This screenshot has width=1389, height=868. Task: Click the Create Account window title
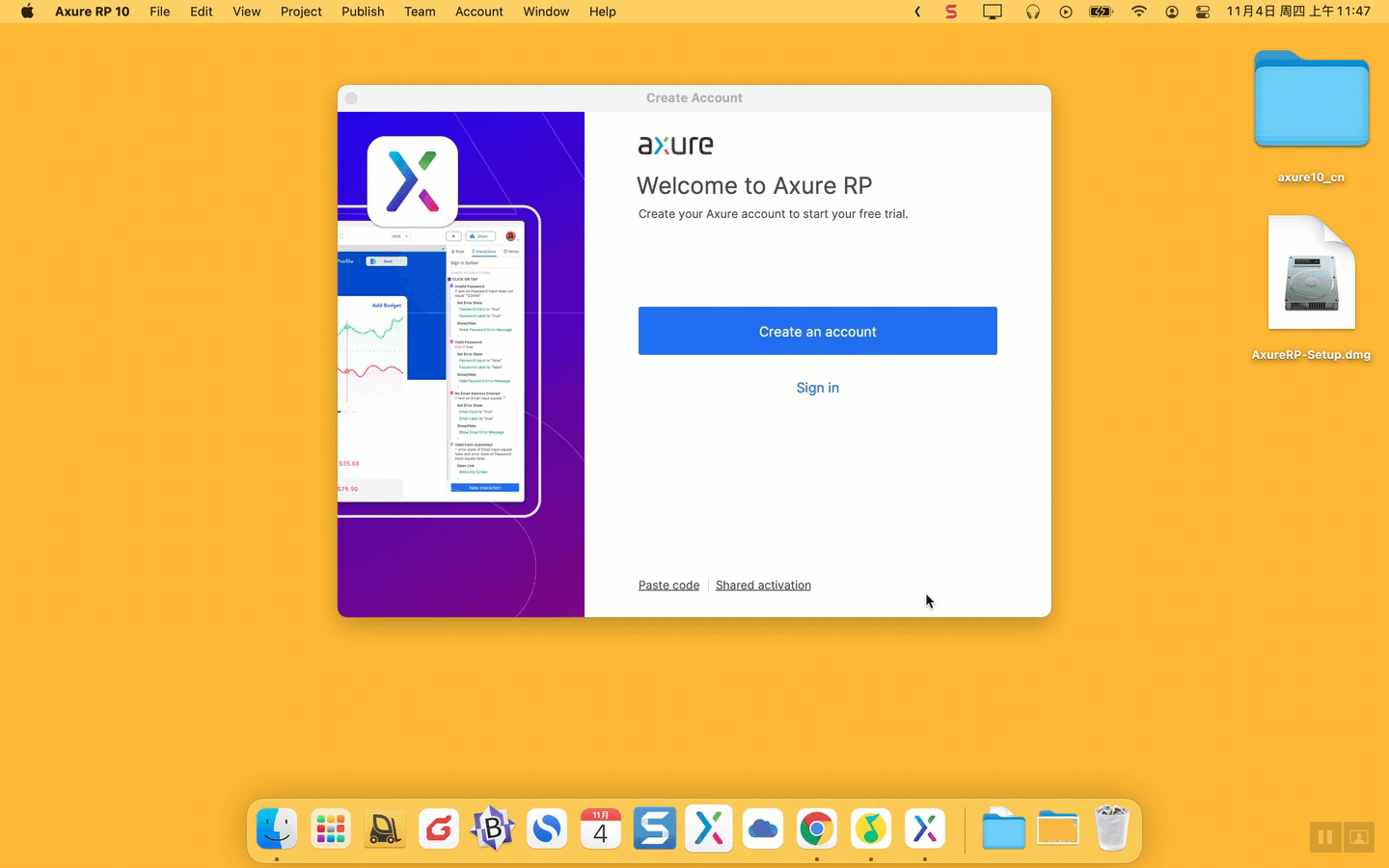[x=694, y=97]
